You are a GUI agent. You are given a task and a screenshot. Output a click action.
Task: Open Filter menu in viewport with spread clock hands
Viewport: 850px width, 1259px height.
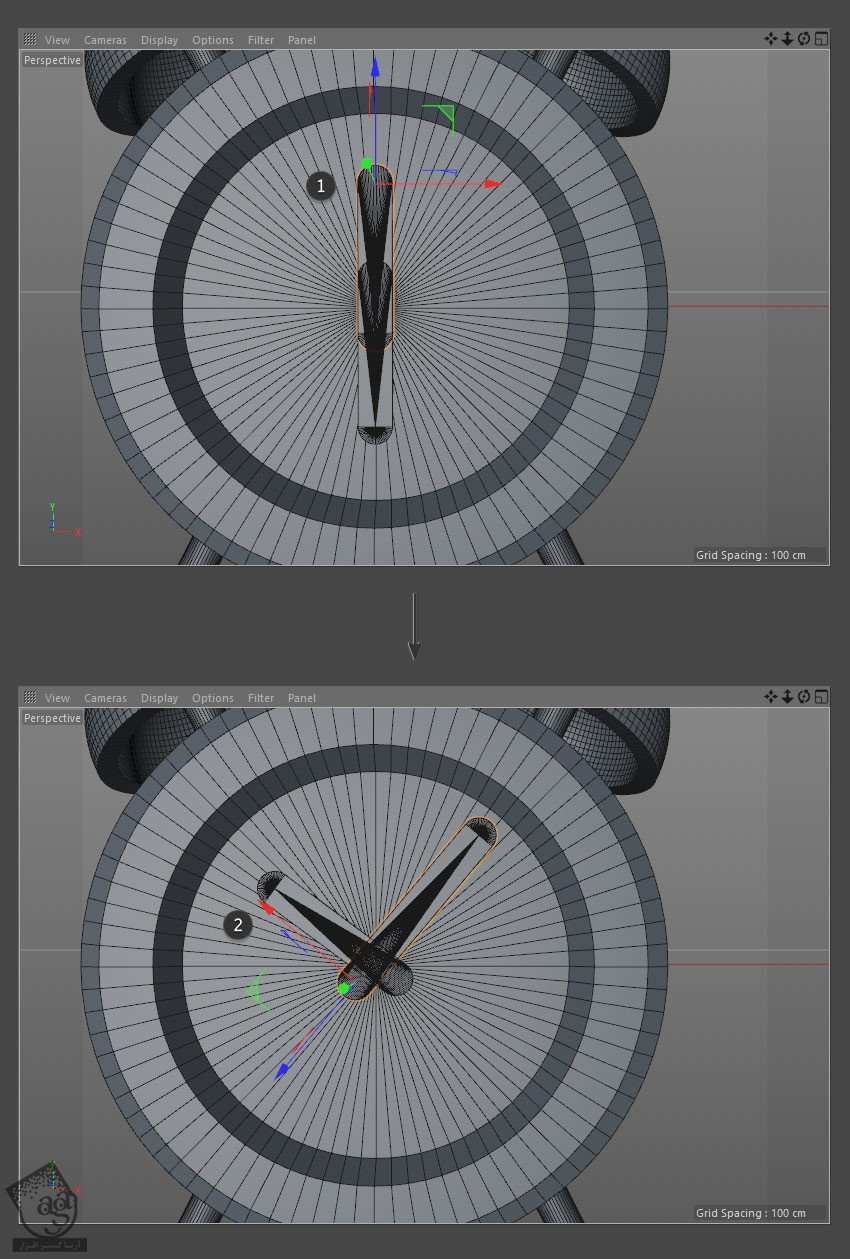pyautogui.click(x=261, y=698)
